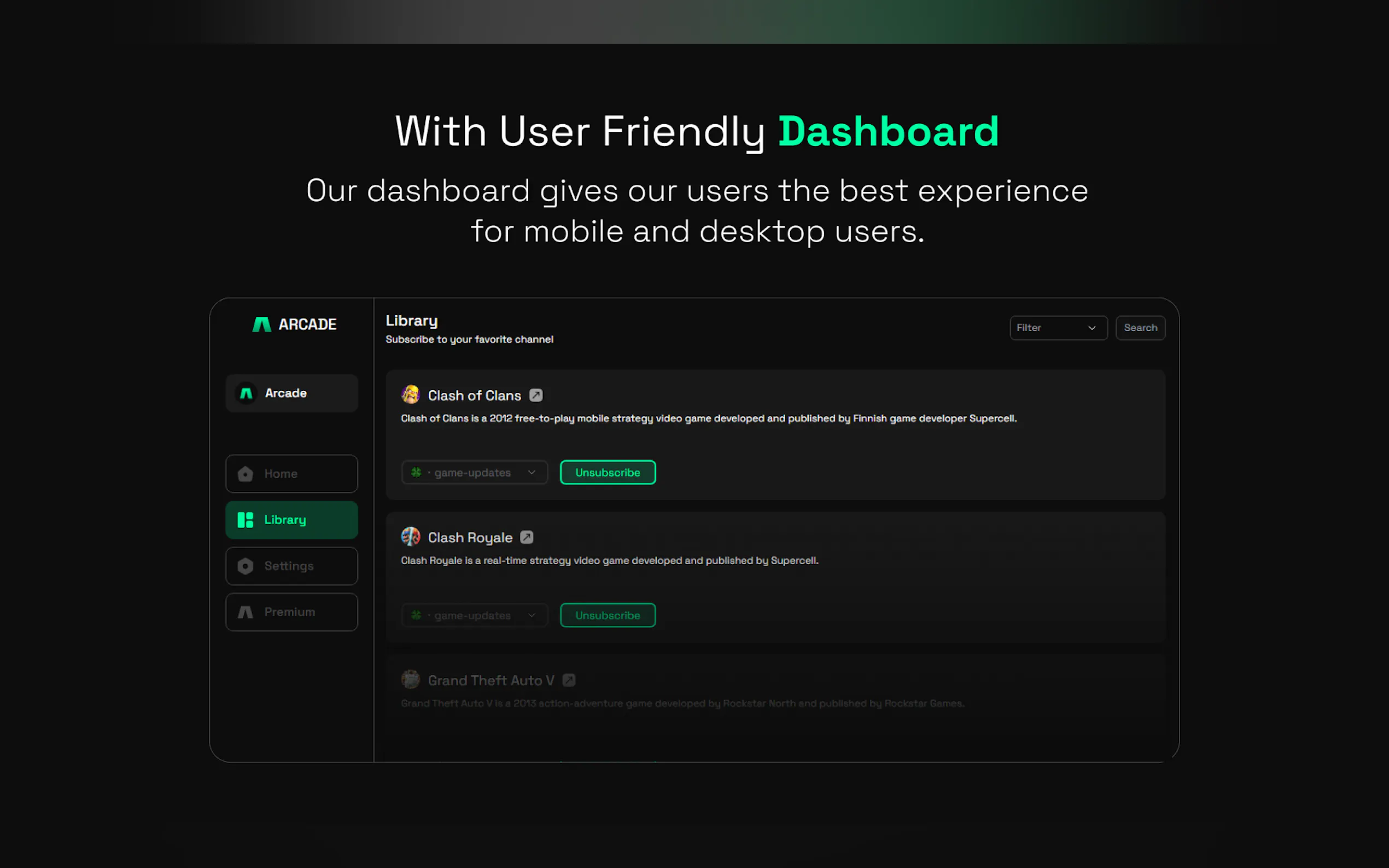This screenshot has width=1389, height=868.
Task: Click the Search field
Action: tap(1140, 328)
